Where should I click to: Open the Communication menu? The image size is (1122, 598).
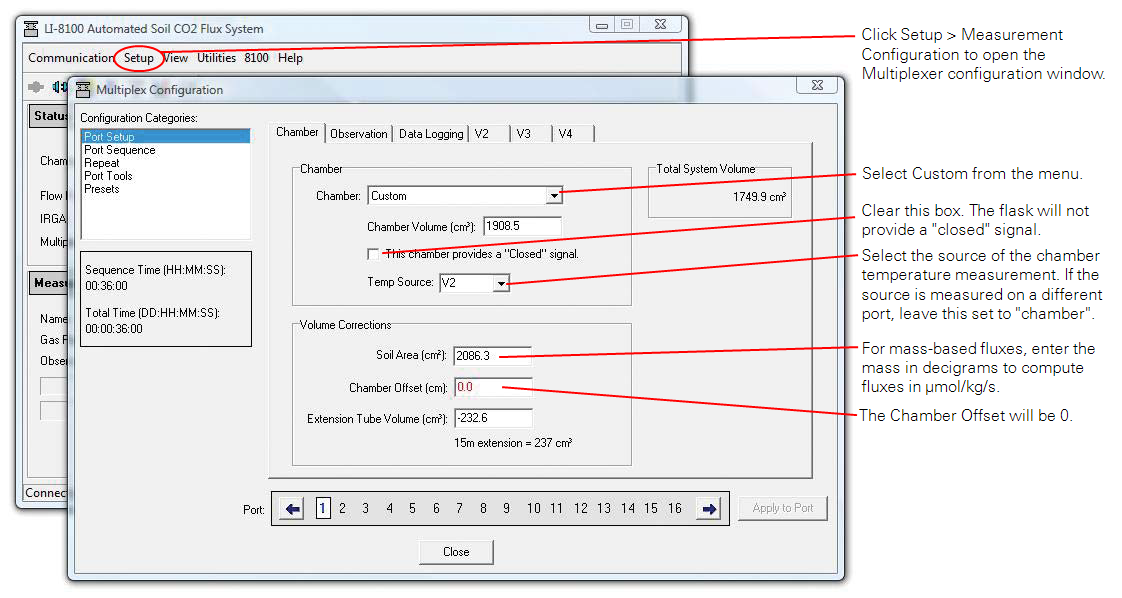[x=70, y=58]
